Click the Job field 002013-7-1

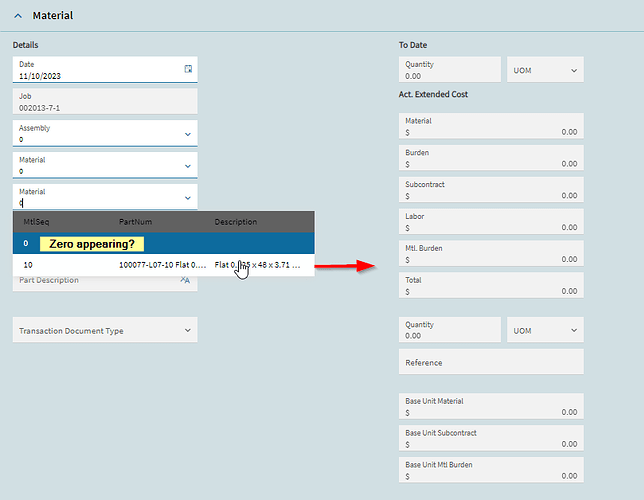click(105, 101)
